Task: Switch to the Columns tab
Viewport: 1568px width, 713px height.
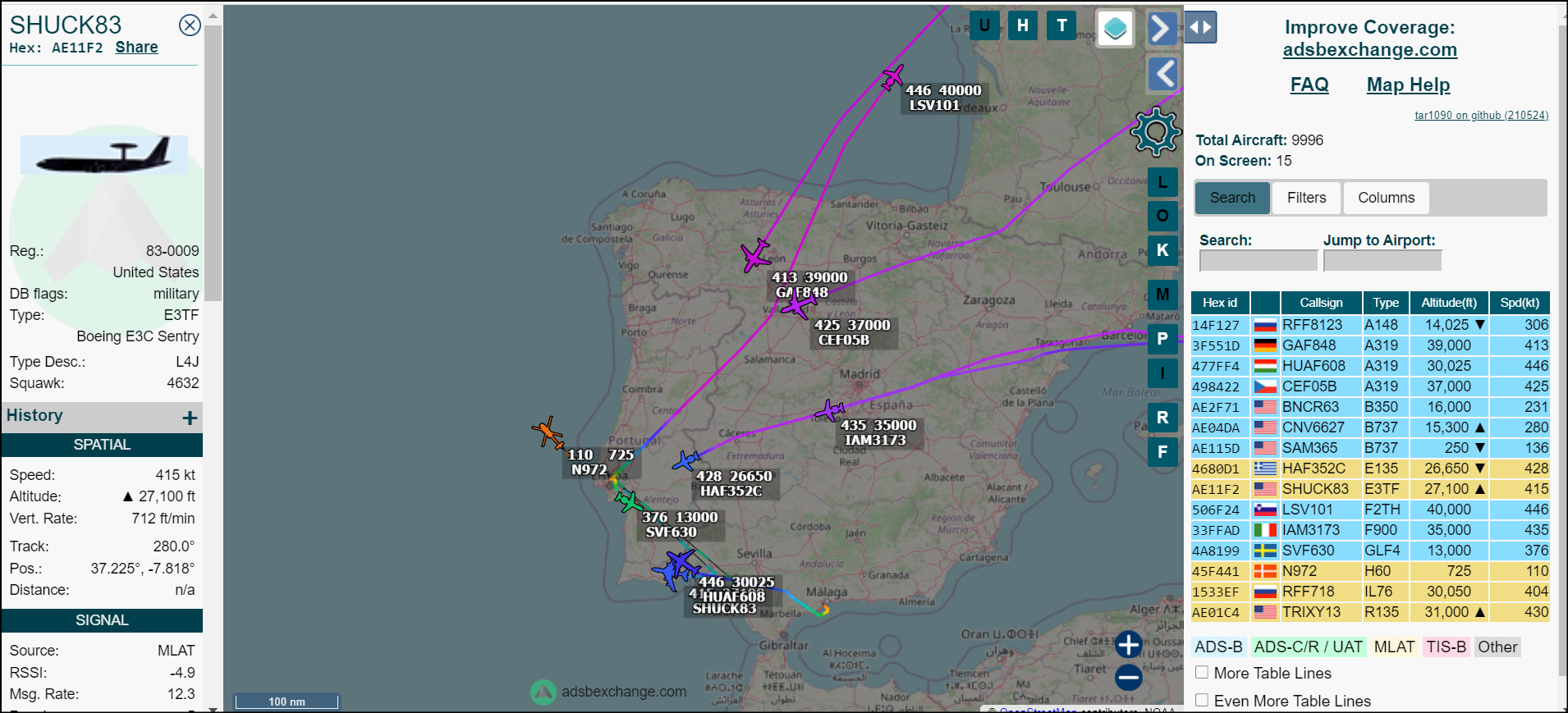Action: point(1386,198)
